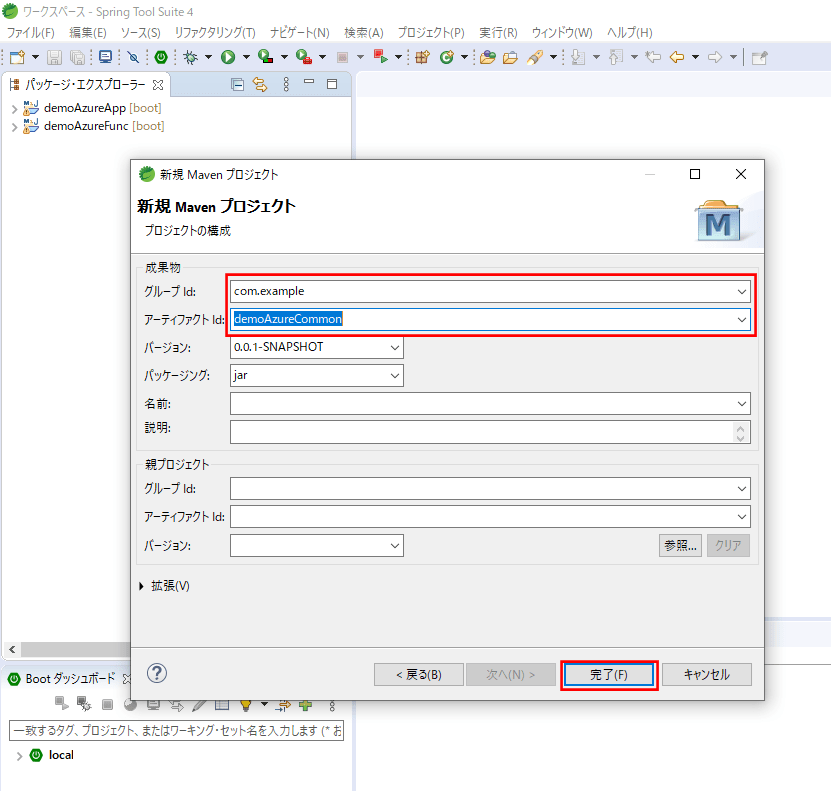Open the パッケージング jar dropdown
The image size is (831, 791).
tap(395, 375)
